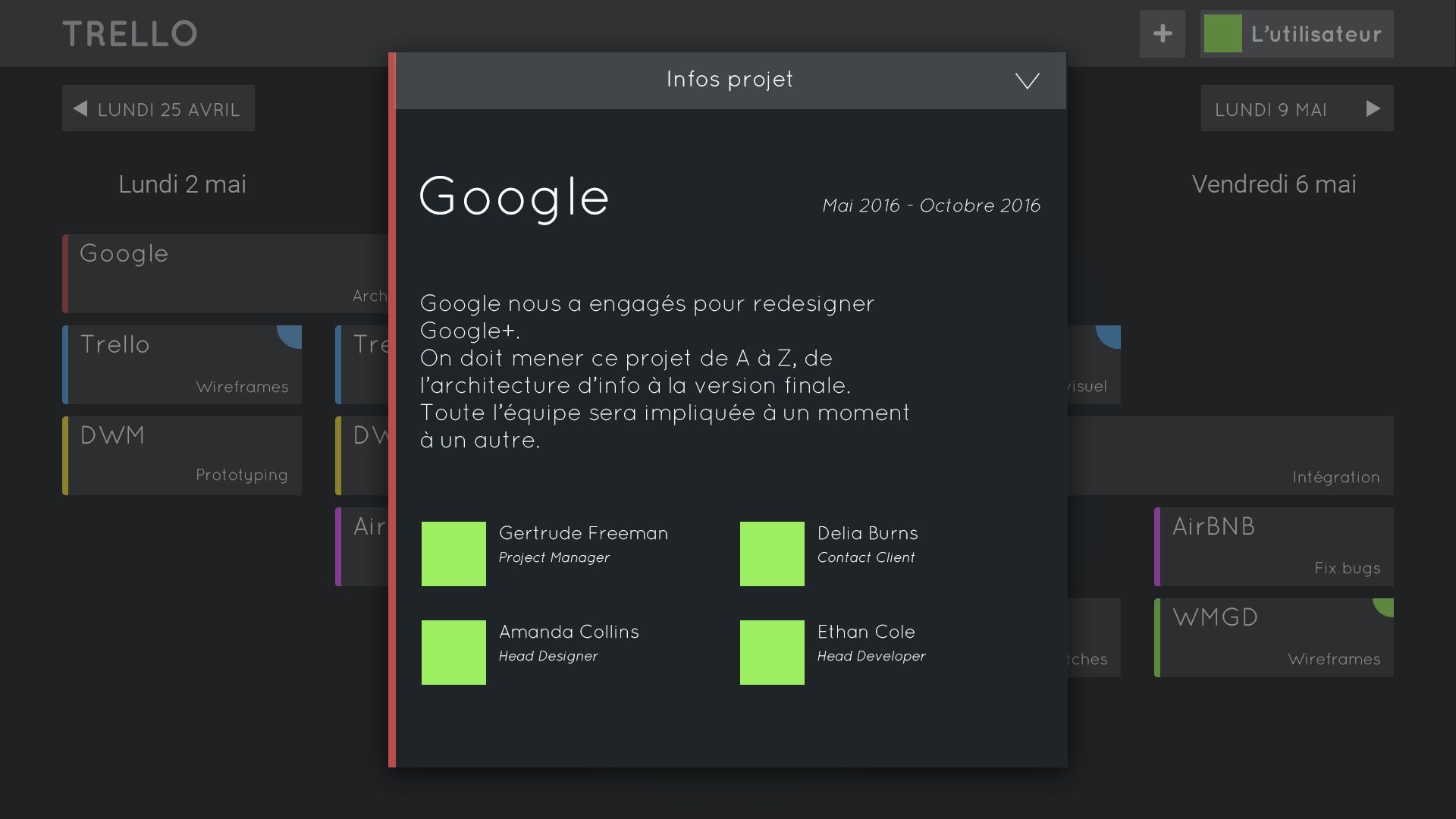This screenshot has height=819, width=1456.
Task: Click the blue corner badge on the Trello Wireframes card
Action: pyautogui.click(x=290, y=336)
